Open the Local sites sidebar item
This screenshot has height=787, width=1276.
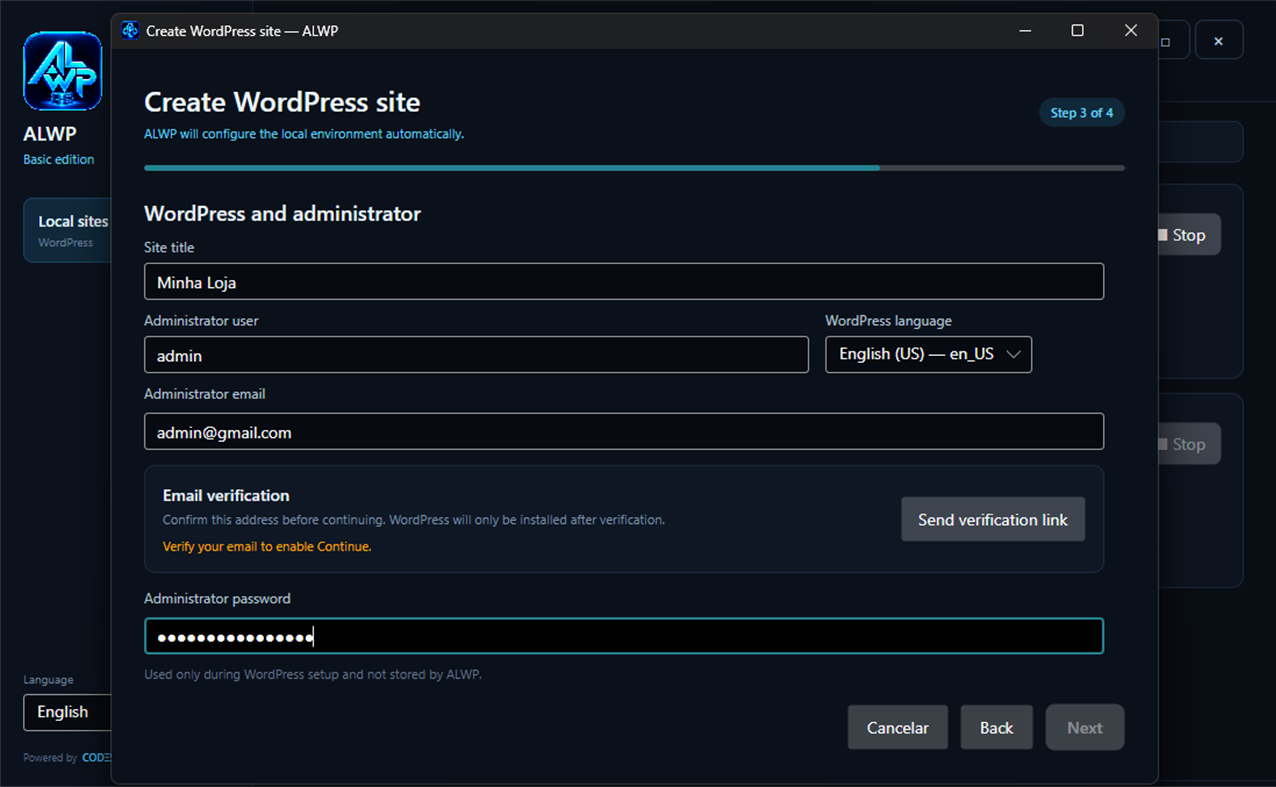[x=68, y=230]
